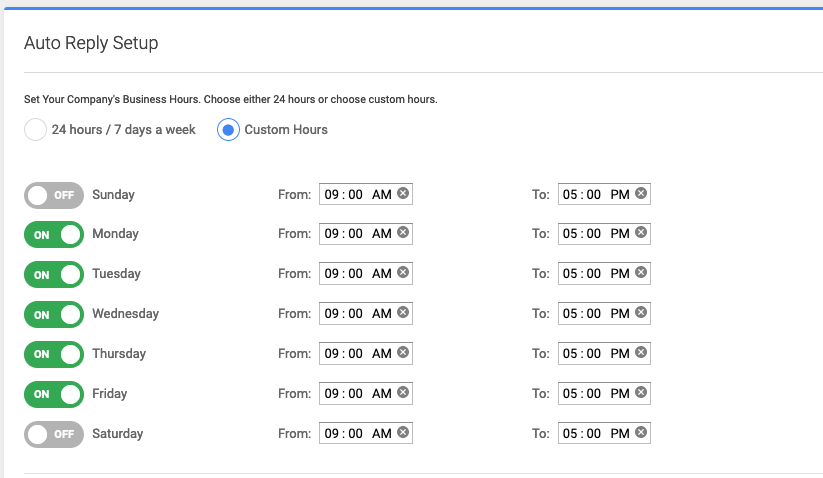Turn off the Monday toggle

pyautogui.click(x=54, y=235)
